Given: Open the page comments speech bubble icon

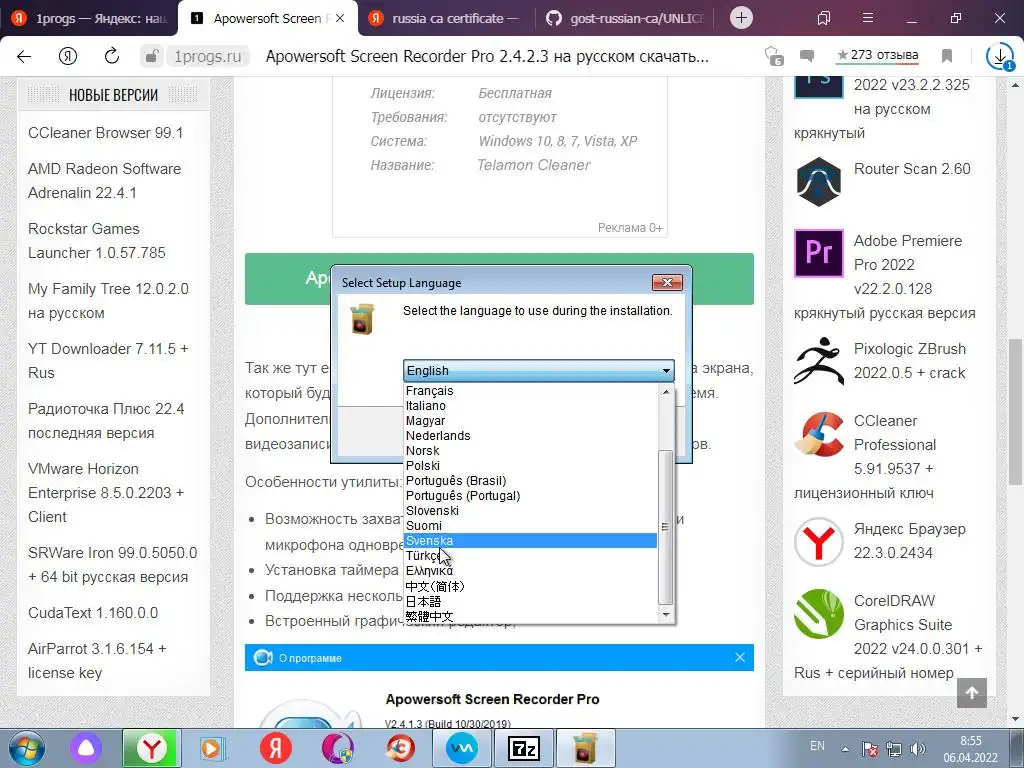Looking at the screenshot, I should click(807, 56).
